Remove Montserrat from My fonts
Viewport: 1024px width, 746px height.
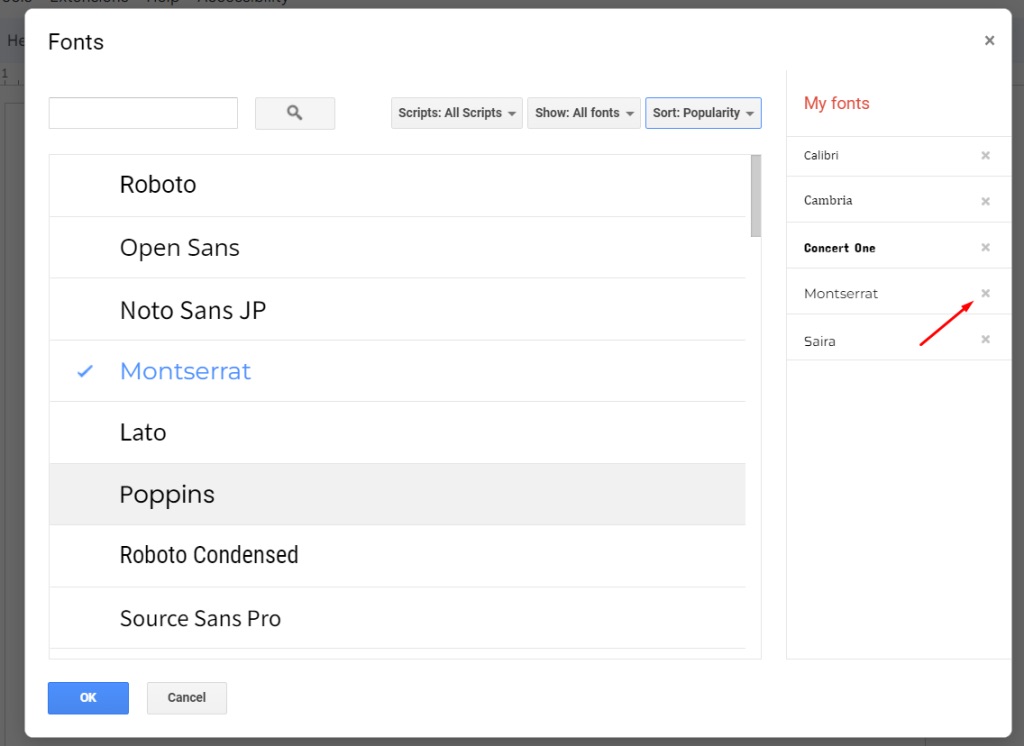click(985, 293)
